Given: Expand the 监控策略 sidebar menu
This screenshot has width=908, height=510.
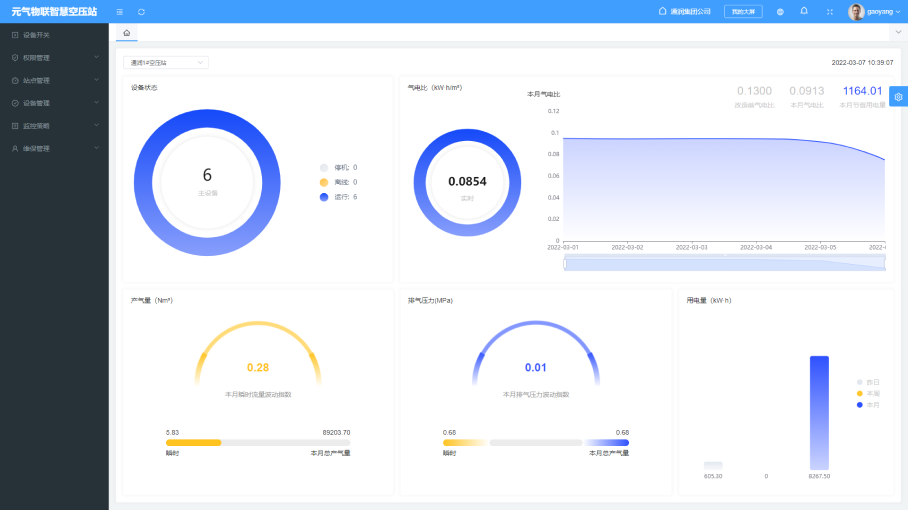Looking at the screenshot, I should coord(54,126).
